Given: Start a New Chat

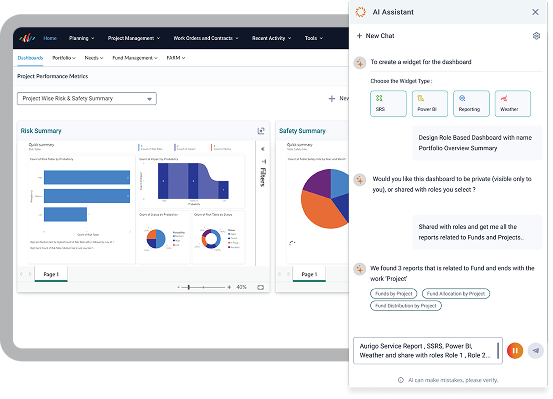Looking at the screenshot, I should 375,36.
